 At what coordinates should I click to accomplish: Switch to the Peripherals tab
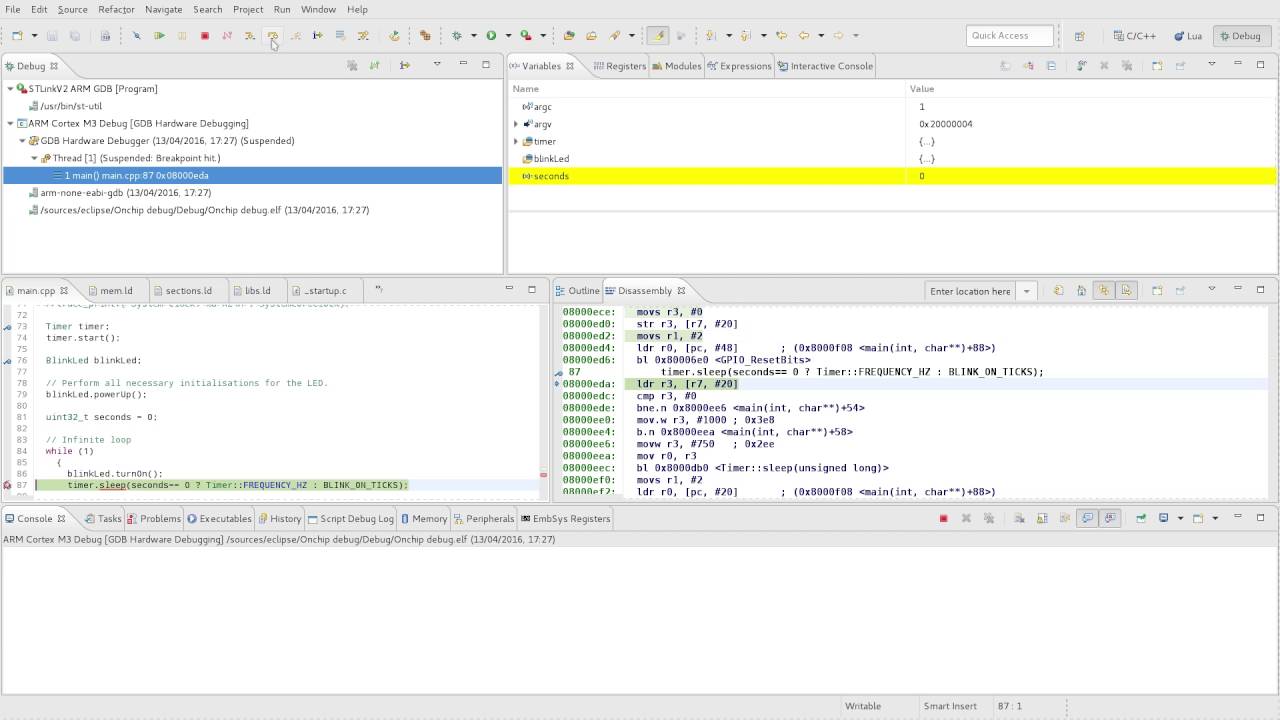pos(483,518)
